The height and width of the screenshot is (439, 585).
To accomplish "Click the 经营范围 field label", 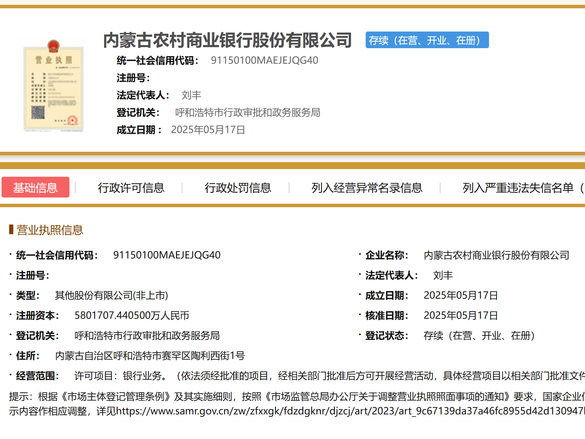I will pyautogui.click(x=37, y=376).
